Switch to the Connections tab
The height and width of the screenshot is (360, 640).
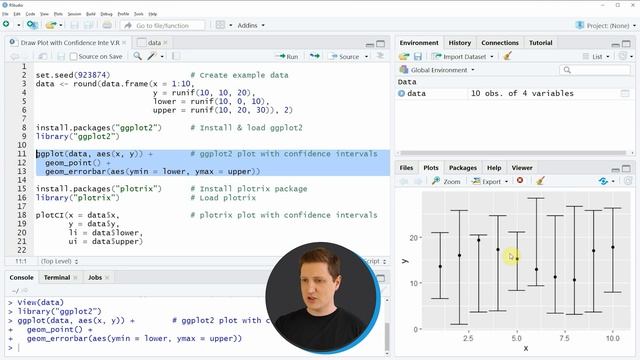(x=500, y=42)
